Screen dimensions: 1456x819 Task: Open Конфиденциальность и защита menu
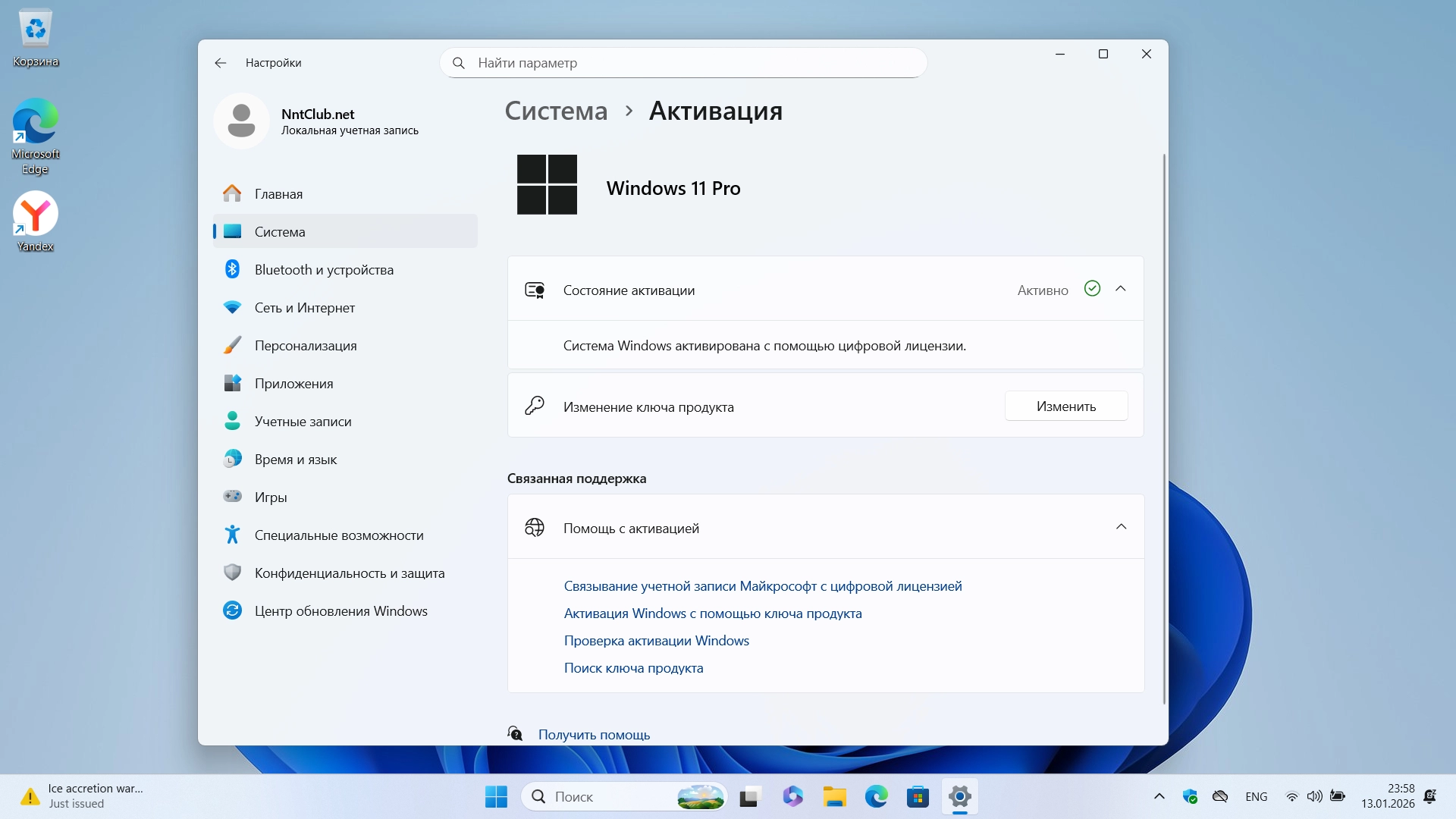(x=349, y=573)
